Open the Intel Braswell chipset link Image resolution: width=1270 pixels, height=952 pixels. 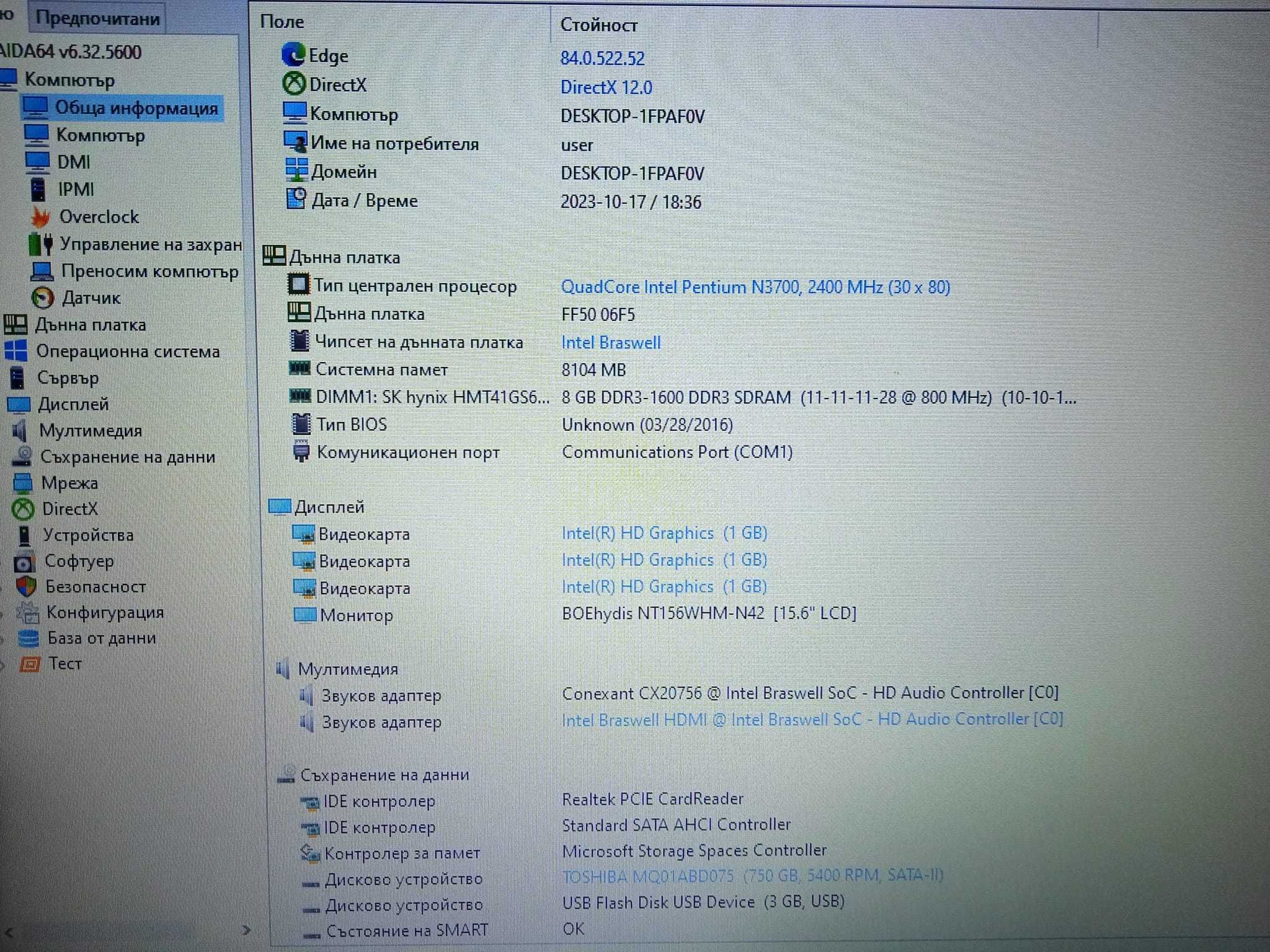pos(611,343)
